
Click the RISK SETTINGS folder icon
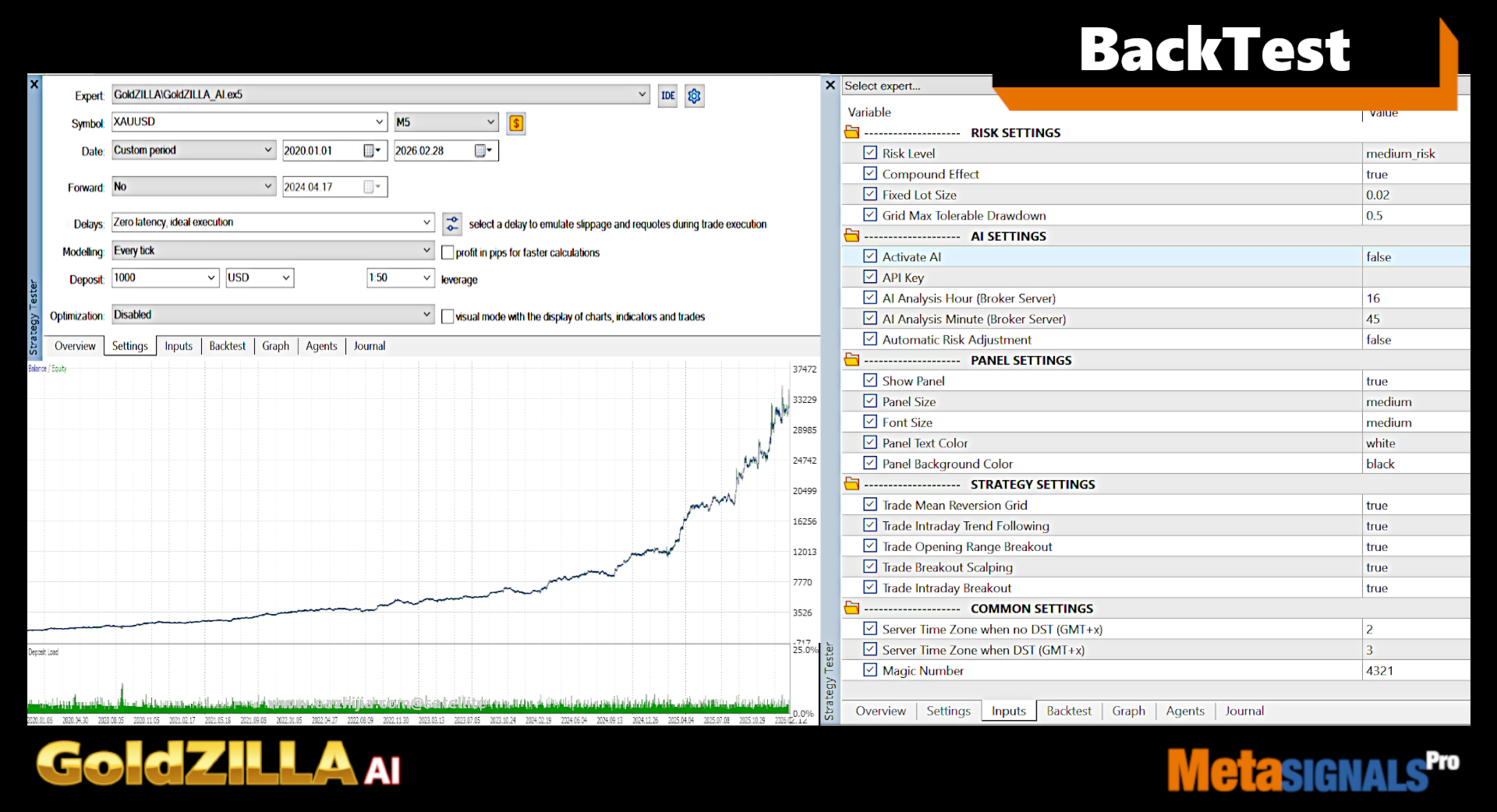[x=851, y=132]
